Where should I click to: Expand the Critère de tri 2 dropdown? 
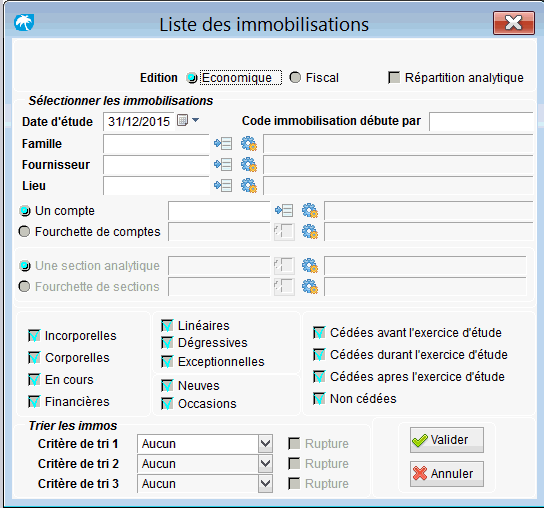[265, 464]
